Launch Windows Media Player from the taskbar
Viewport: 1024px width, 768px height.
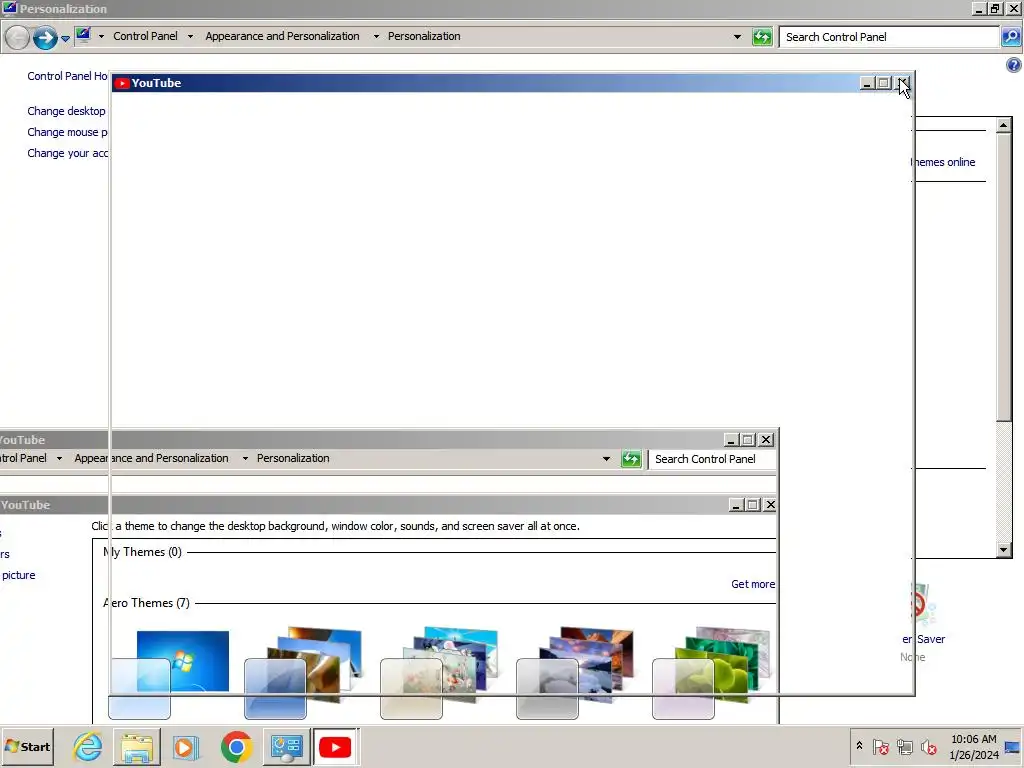coord(185,747)
